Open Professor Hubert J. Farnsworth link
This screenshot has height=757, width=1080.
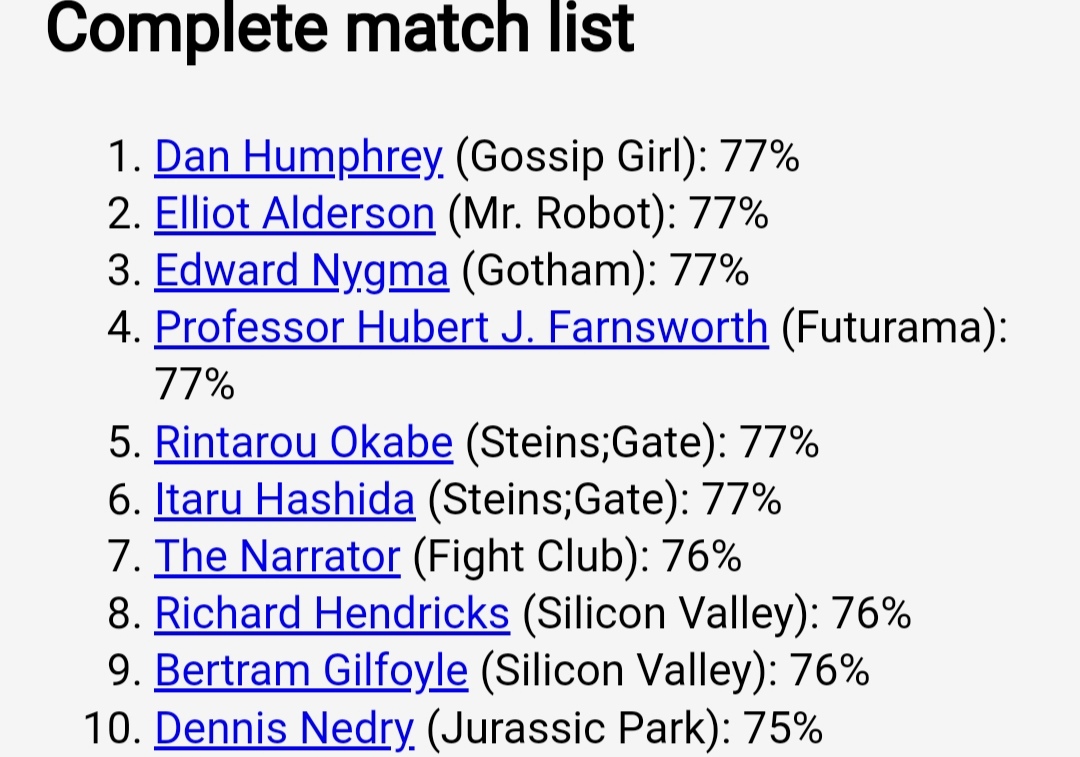click(x=461, y=328)
